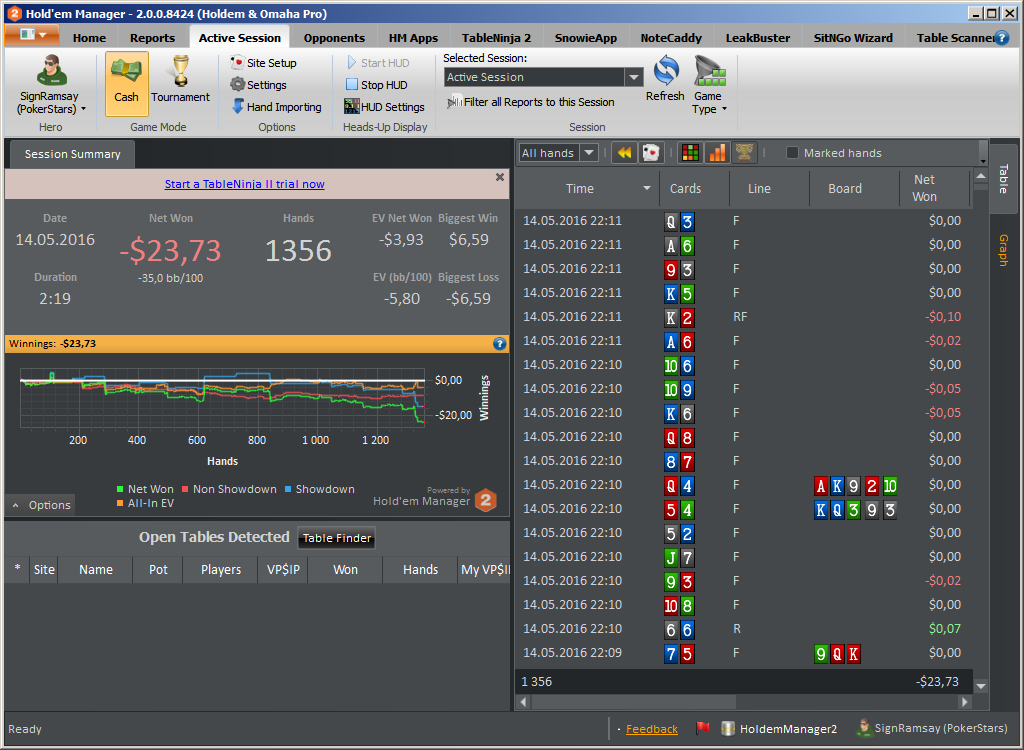The image size is (1024, 750).
Task: Click the hand list scroll up arrow
Action: pyautogui.click(x=980, y=176)
